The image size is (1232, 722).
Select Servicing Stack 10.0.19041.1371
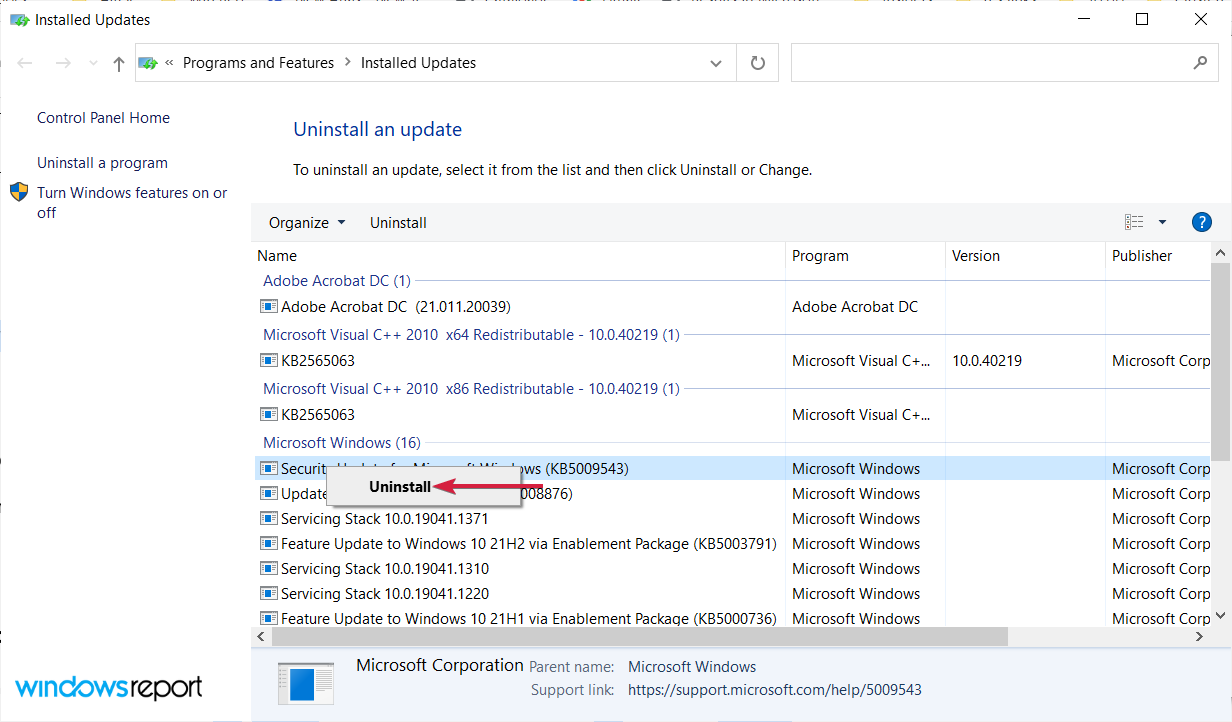[385, 519]
